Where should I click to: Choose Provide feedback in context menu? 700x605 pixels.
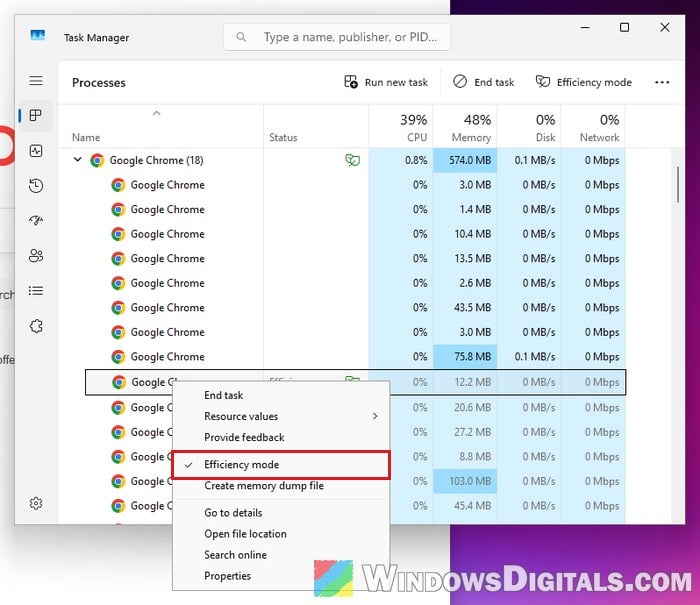(x=281, y=437)
